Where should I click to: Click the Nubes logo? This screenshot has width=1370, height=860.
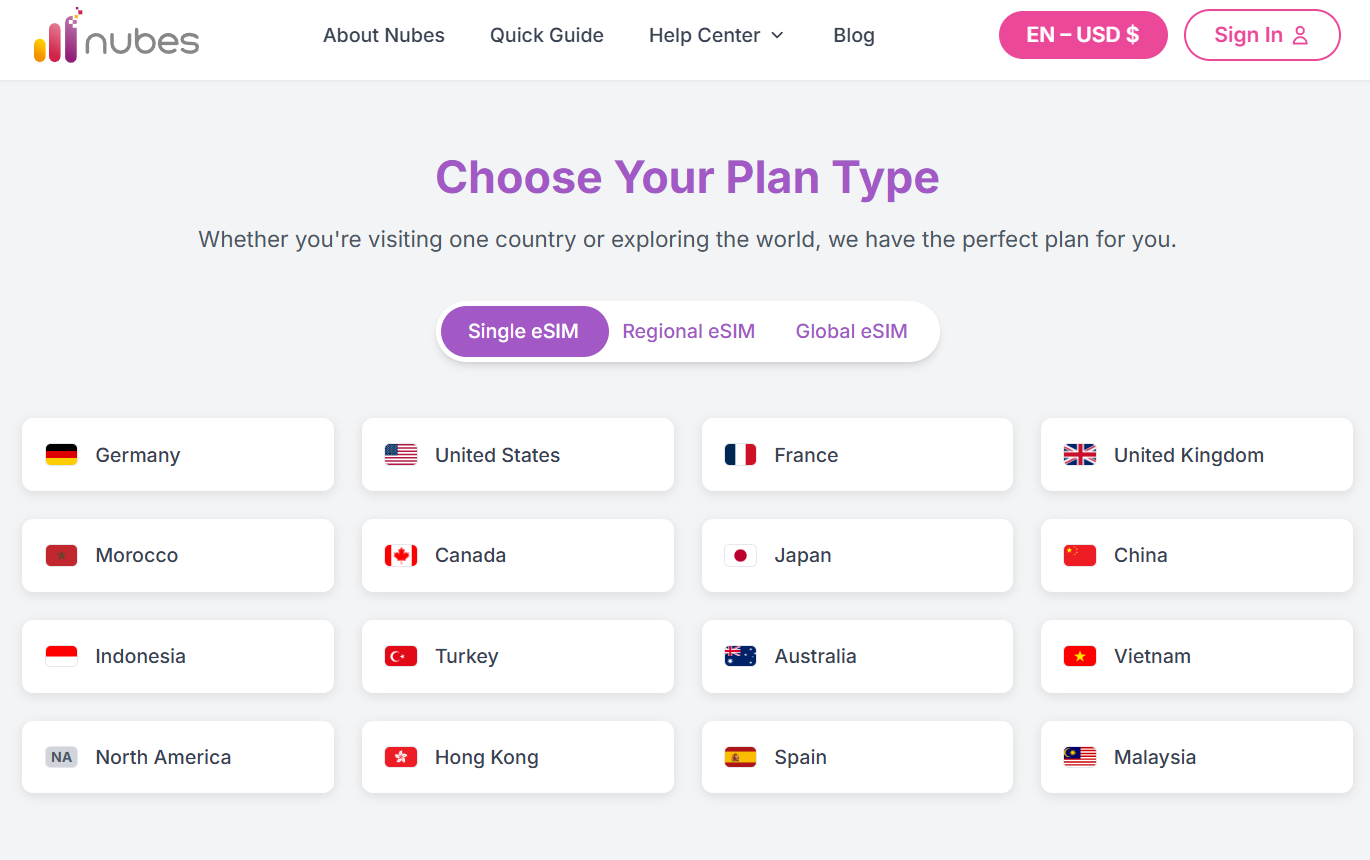pos(115,37)
